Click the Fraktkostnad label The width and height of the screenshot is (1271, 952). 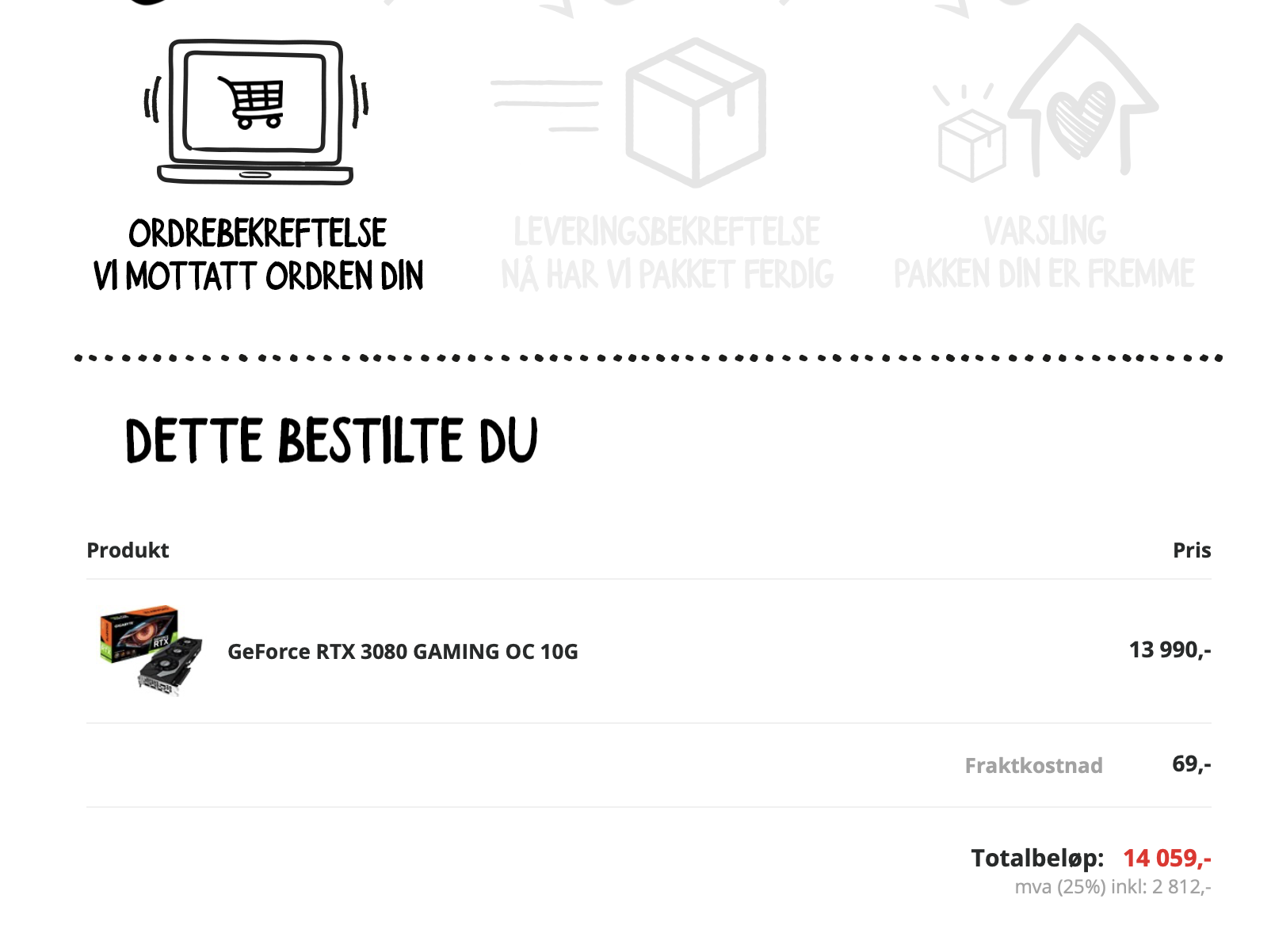click(x=1033, y=766)
